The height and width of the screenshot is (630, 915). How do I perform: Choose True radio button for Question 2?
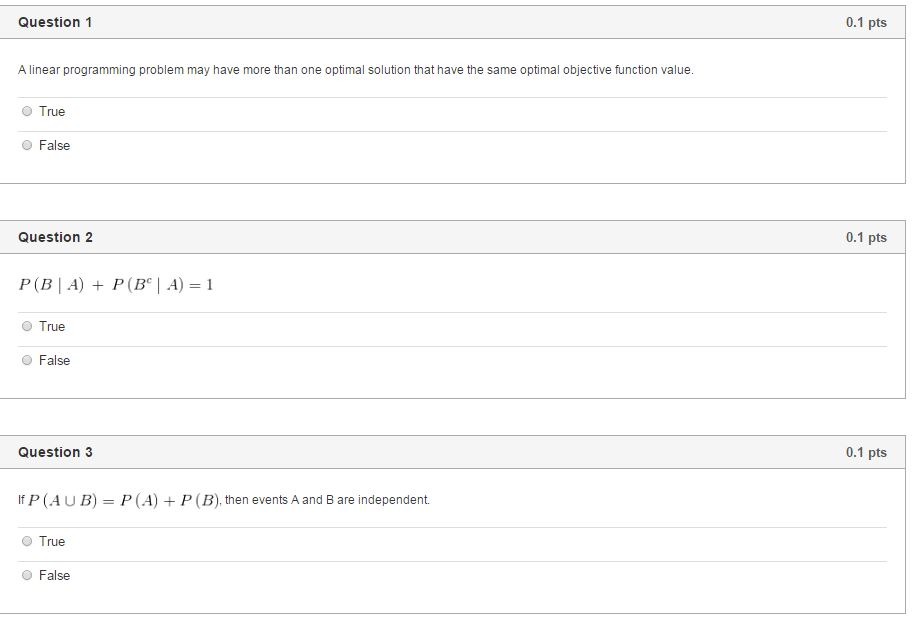(27, 327)
